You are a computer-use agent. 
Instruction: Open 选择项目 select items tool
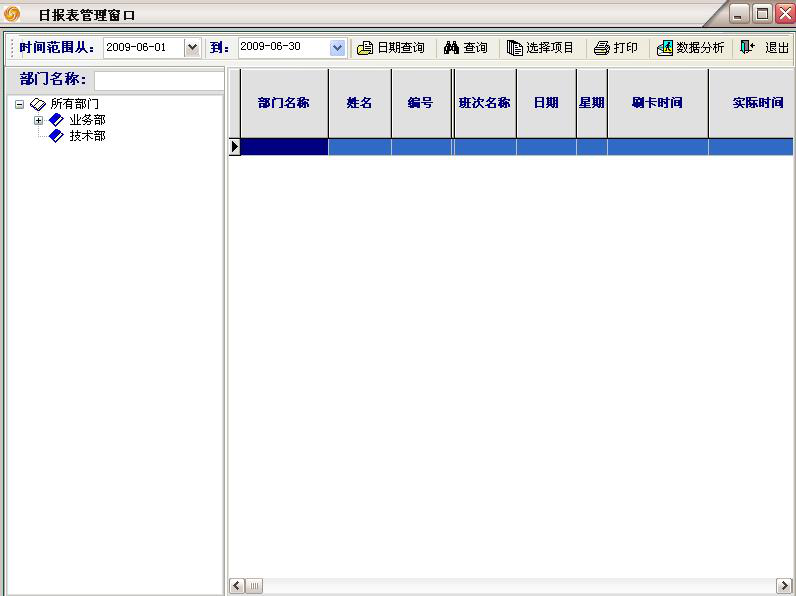click(x=515, y=48)
